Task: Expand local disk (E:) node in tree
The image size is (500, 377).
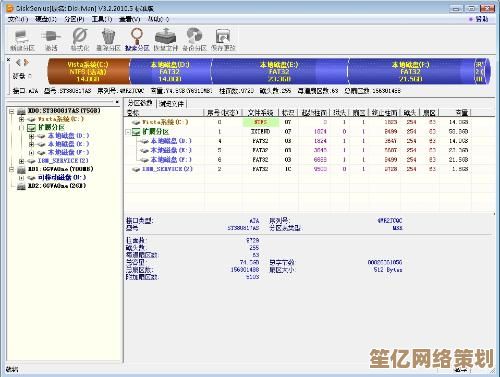Action: pos(31,144)
